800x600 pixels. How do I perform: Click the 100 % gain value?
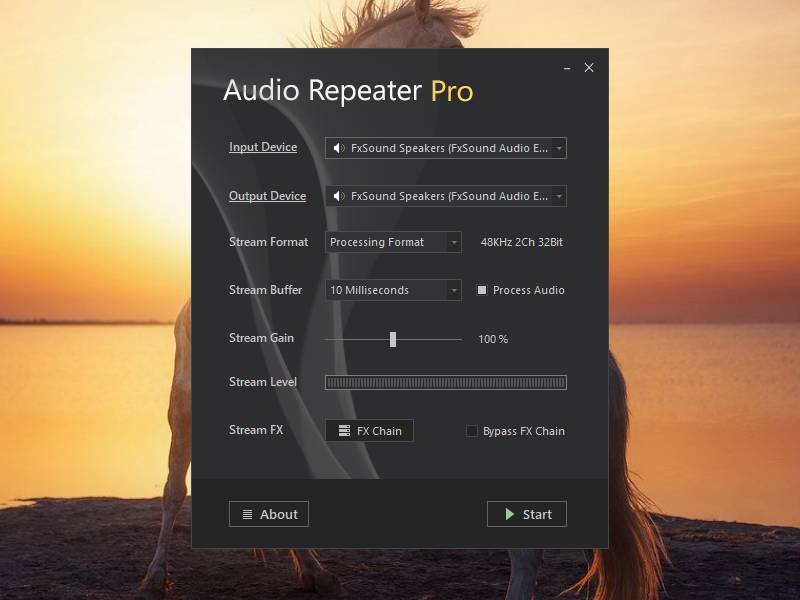click(493, 339)
